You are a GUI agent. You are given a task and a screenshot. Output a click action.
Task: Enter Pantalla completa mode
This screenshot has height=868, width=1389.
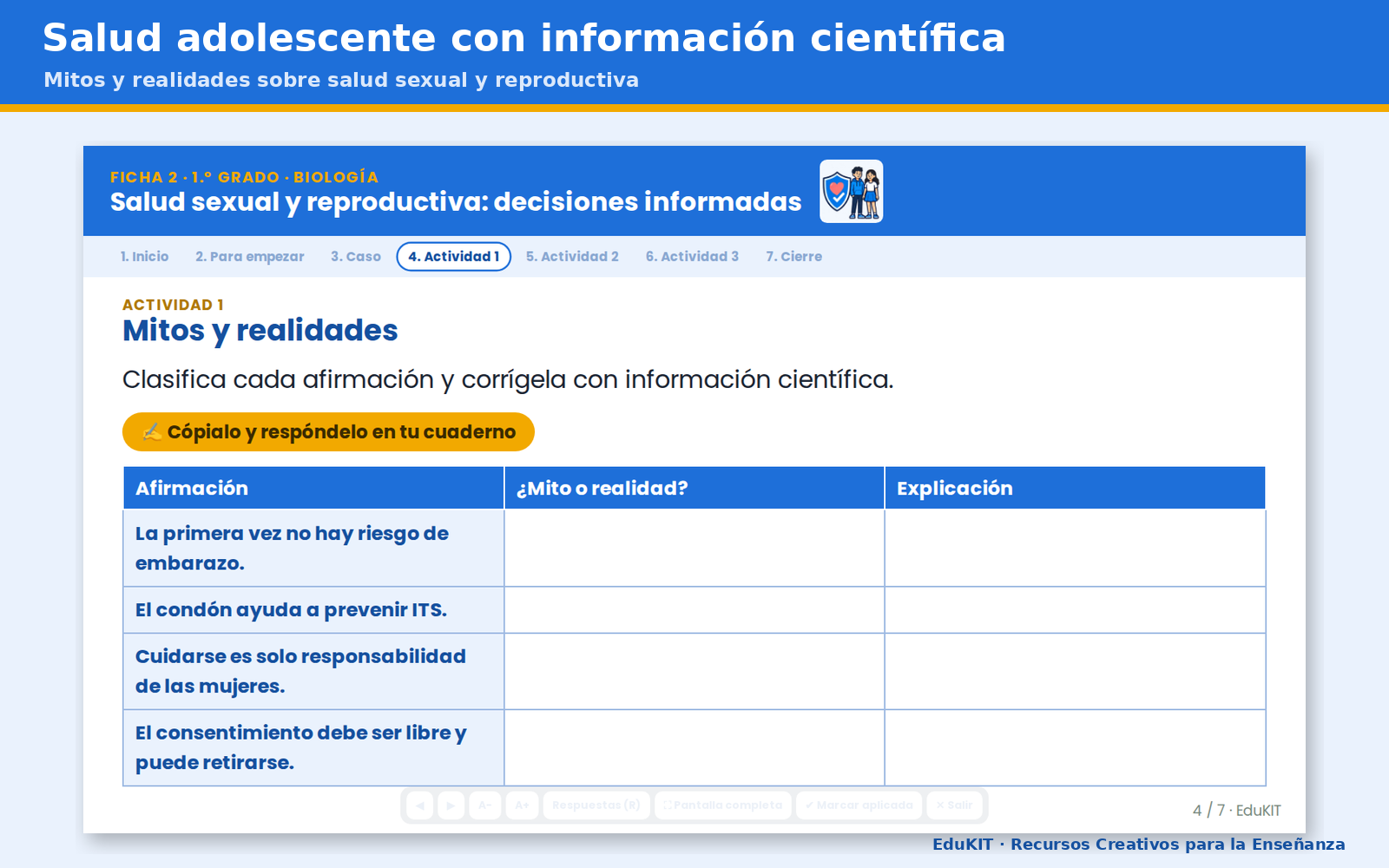pyautogui.click(x=723, y=806)
